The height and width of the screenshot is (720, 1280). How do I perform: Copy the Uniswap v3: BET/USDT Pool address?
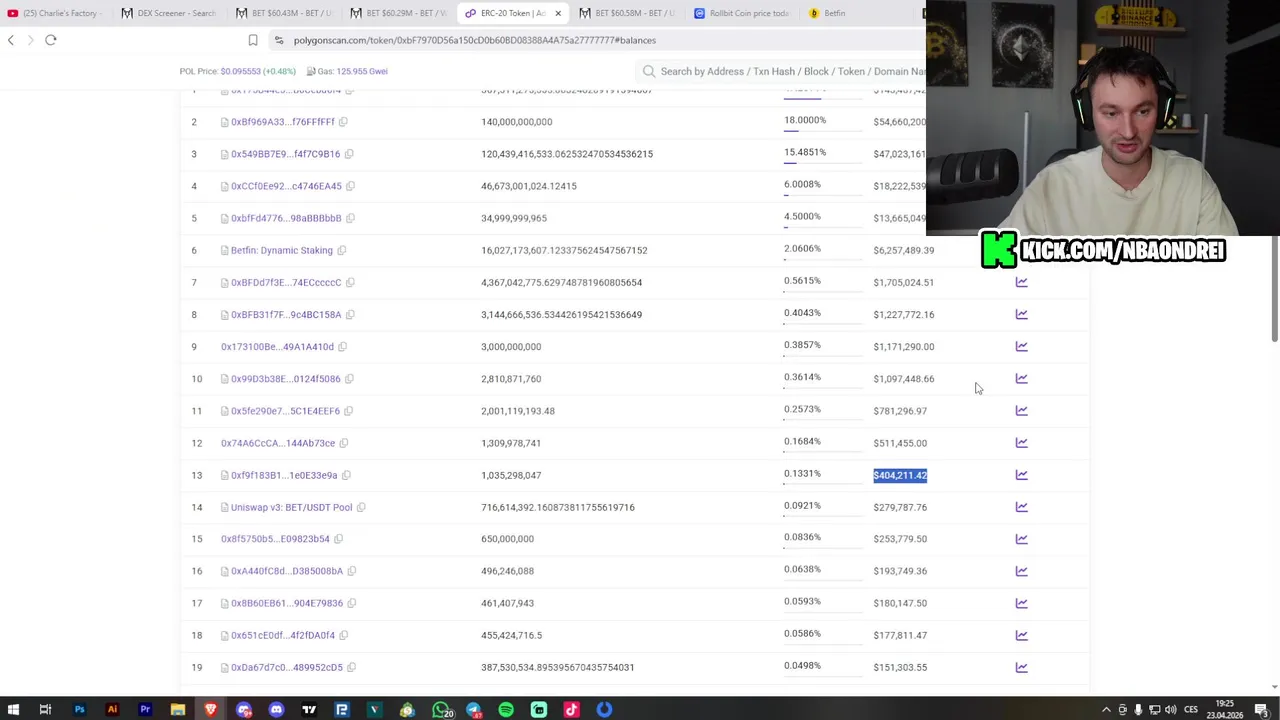tap(361, 507)
